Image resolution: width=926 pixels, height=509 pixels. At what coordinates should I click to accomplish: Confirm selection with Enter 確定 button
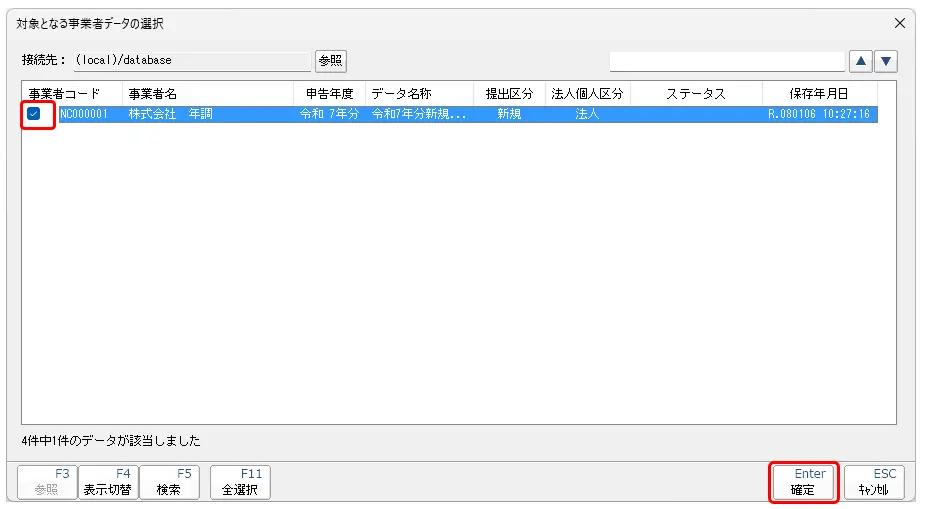tap(803, 482)
